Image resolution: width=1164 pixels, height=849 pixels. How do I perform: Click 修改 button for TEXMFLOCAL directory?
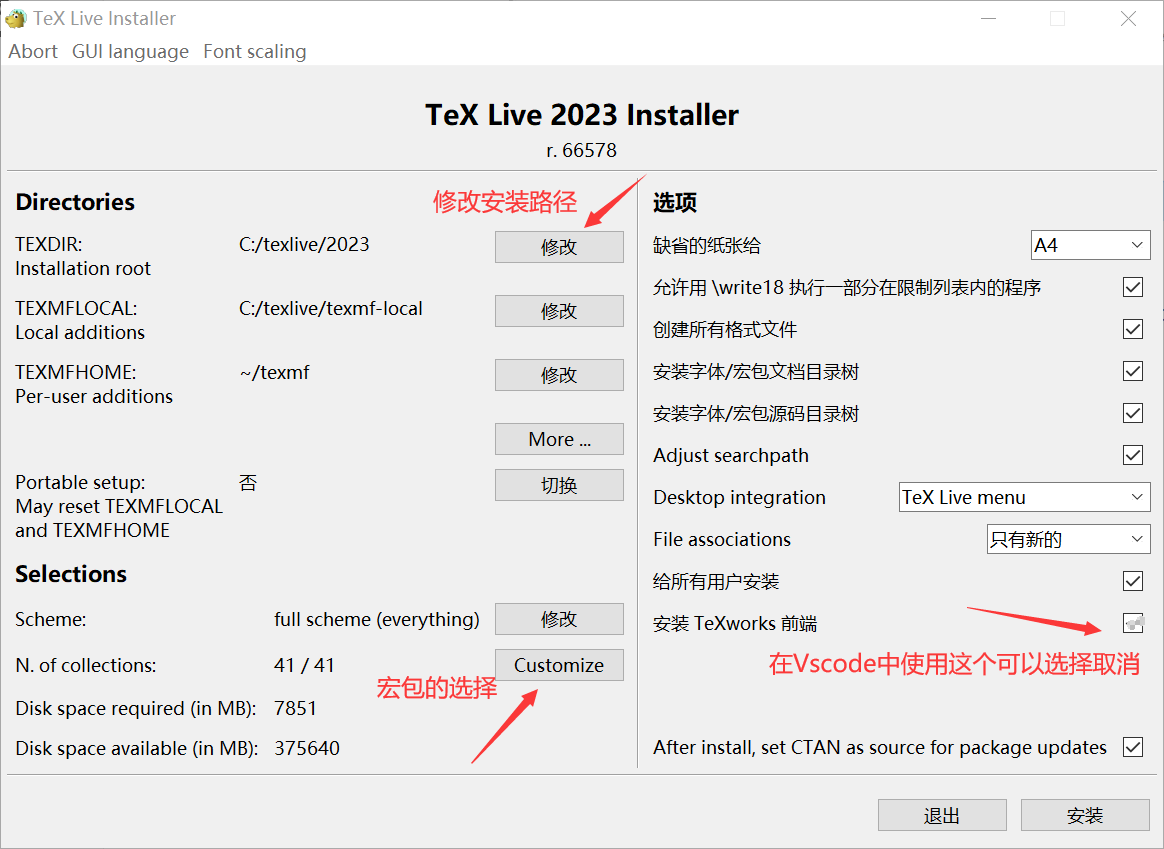559,311
